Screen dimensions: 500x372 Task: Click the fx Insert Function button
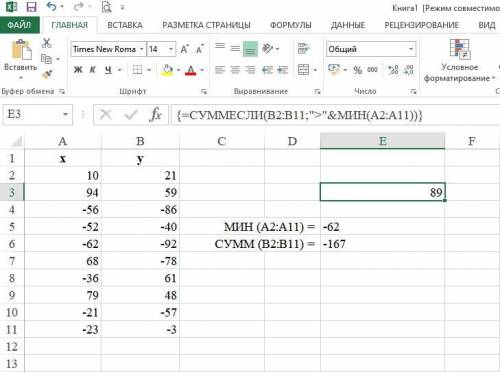156,115
